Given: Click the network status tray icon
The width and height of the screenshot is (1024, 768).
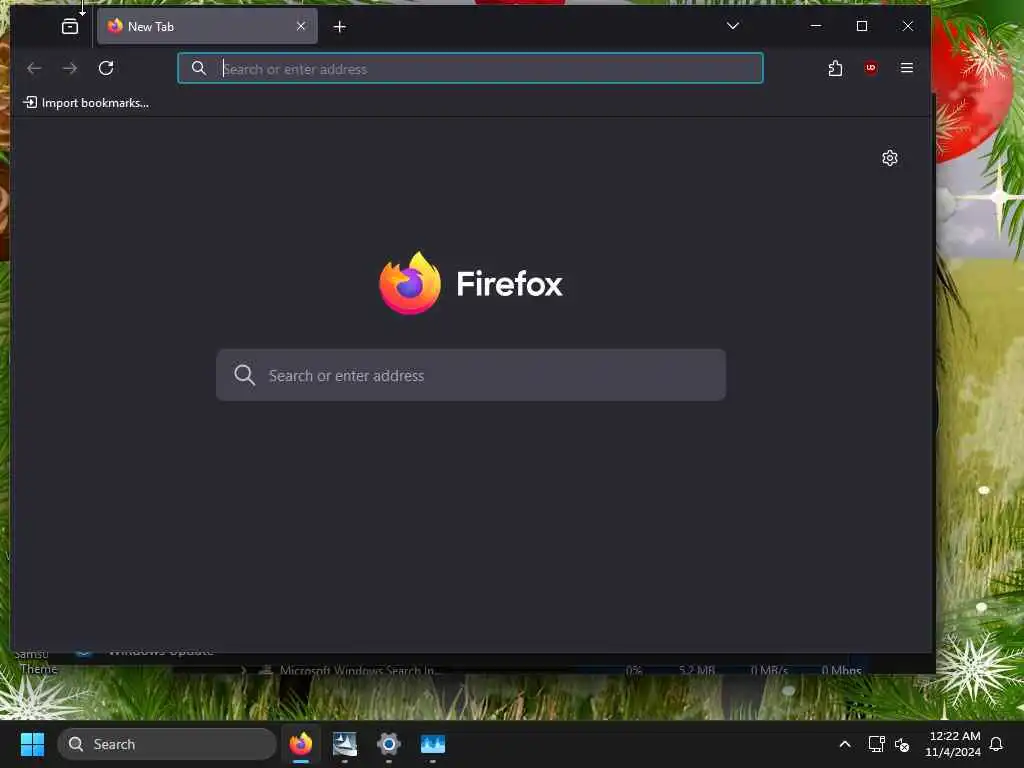Looking at the screenshot, I should 876,744.
